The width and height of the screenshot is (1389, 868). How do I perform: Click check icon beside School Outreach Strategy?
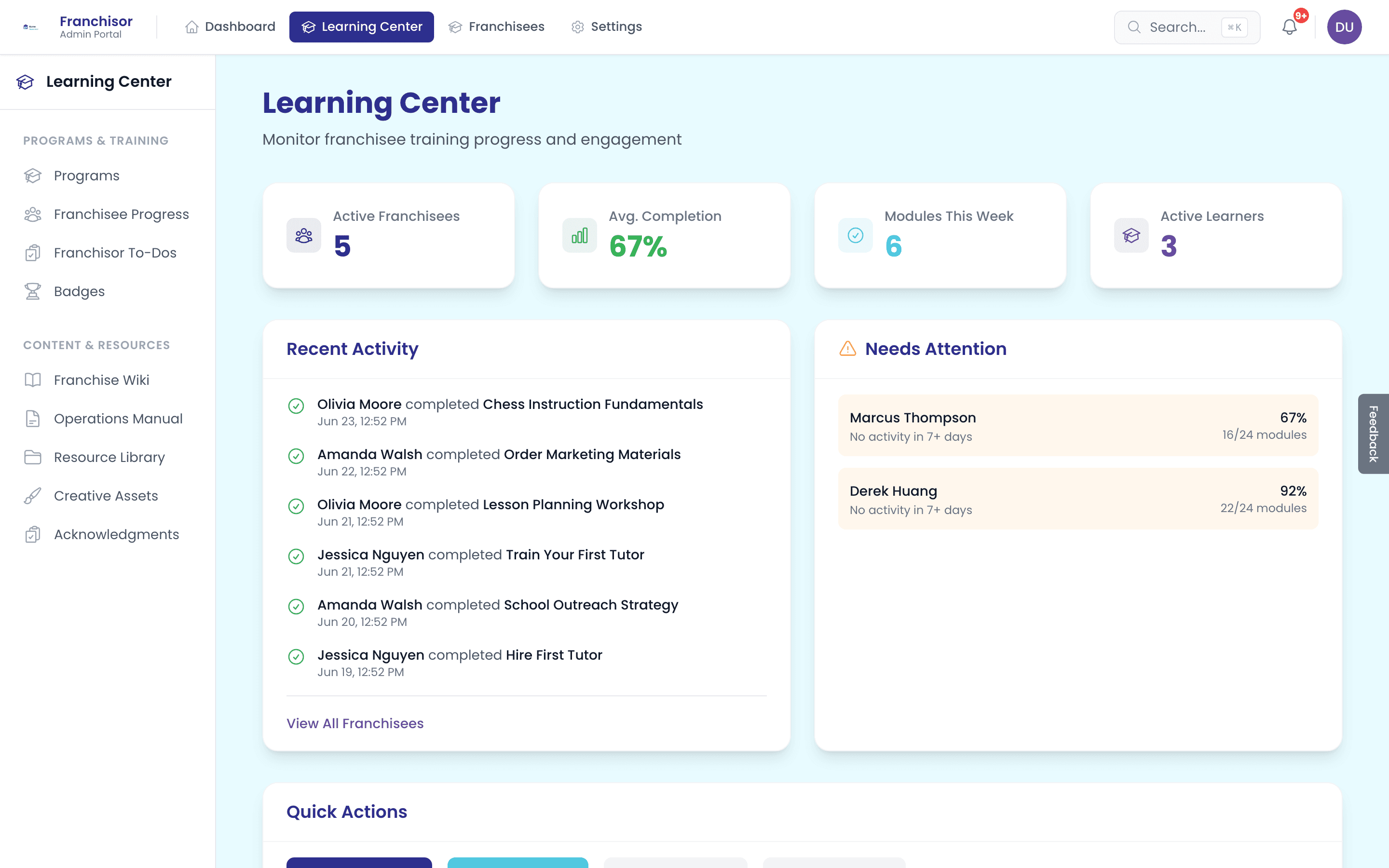pos(296,607)
